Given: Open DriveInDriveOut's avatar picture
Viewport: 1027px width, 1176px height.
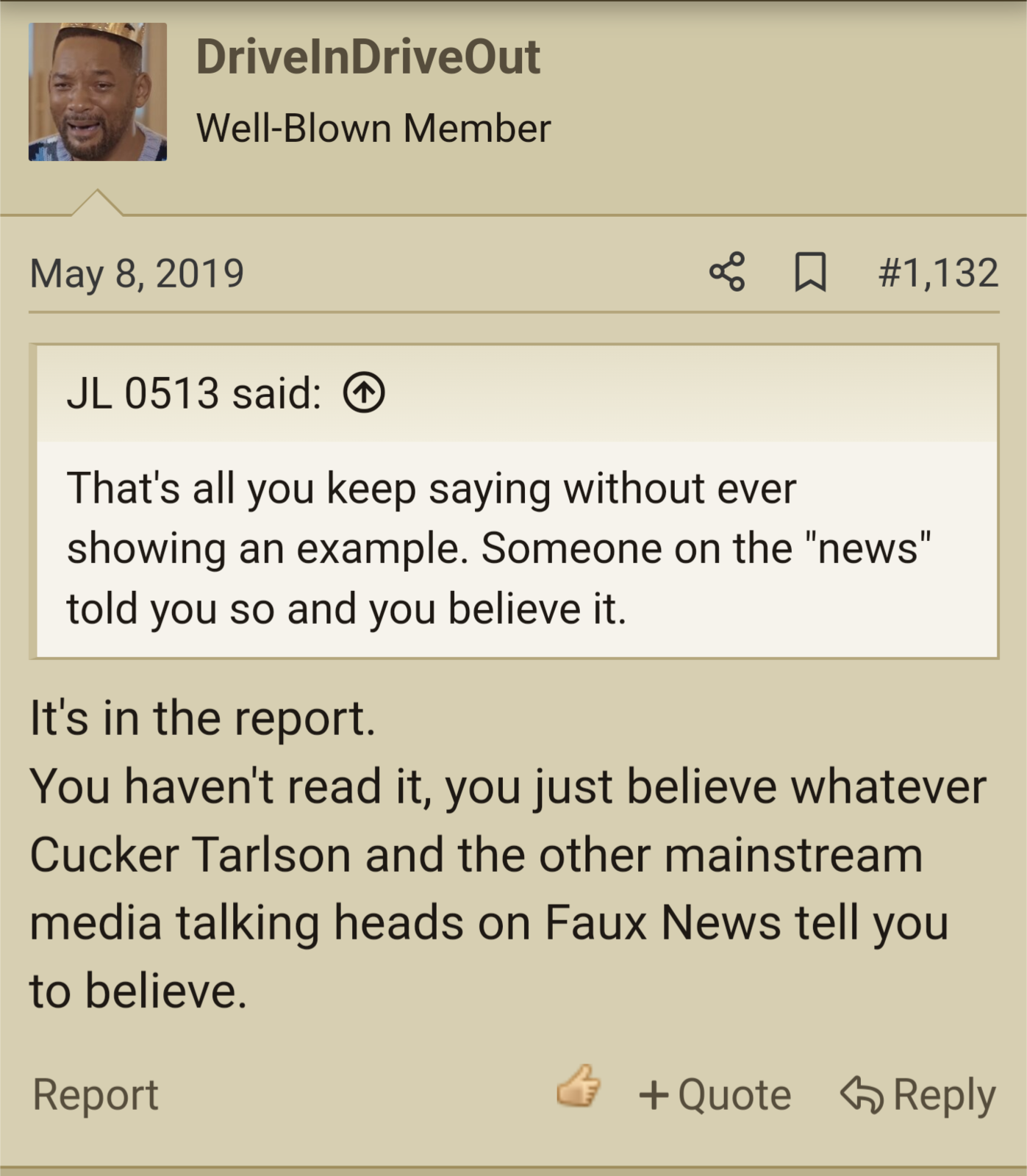Looking at the screenshot, I should pos(98,92).
